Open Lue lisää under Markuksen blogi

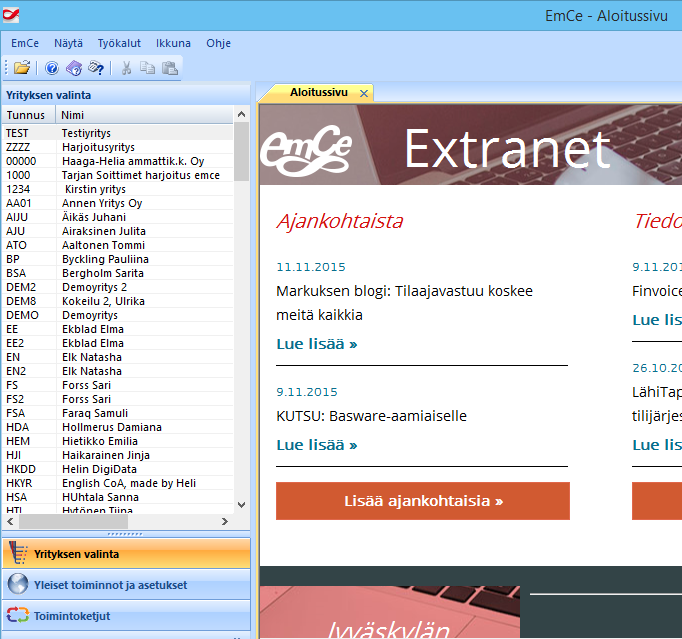coord(317,344)
